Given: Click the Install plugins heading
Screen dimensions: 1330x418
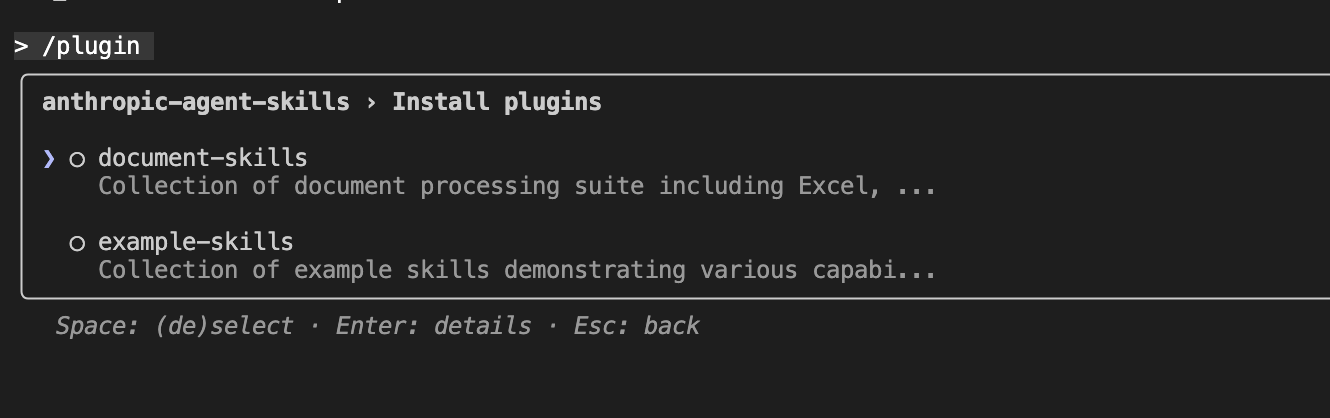Looking at the screenshot, I should pyautogui.click(x=496, y=102).
